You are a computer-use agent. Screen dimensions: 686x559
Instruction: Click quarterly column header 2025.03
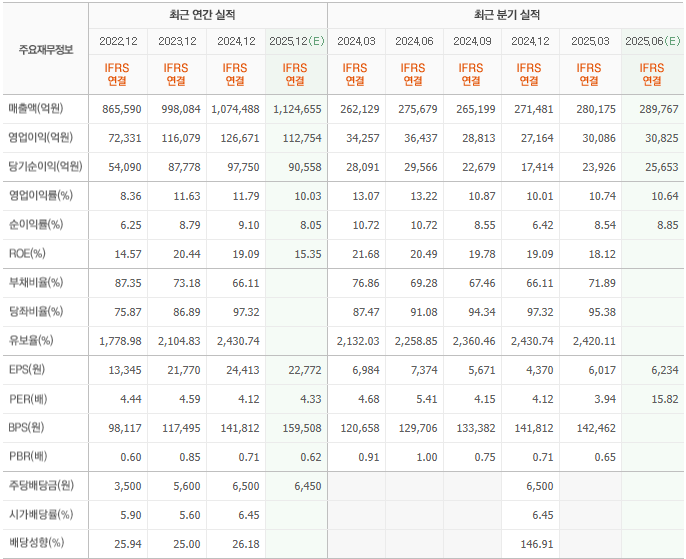pos(590,42)
